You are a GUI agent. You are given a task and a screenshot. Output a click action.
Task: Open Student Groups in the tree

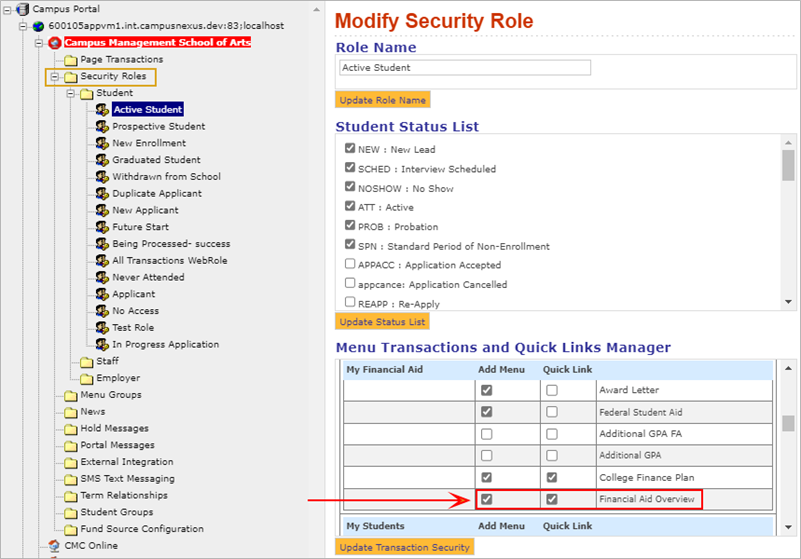tap(116, 512)
